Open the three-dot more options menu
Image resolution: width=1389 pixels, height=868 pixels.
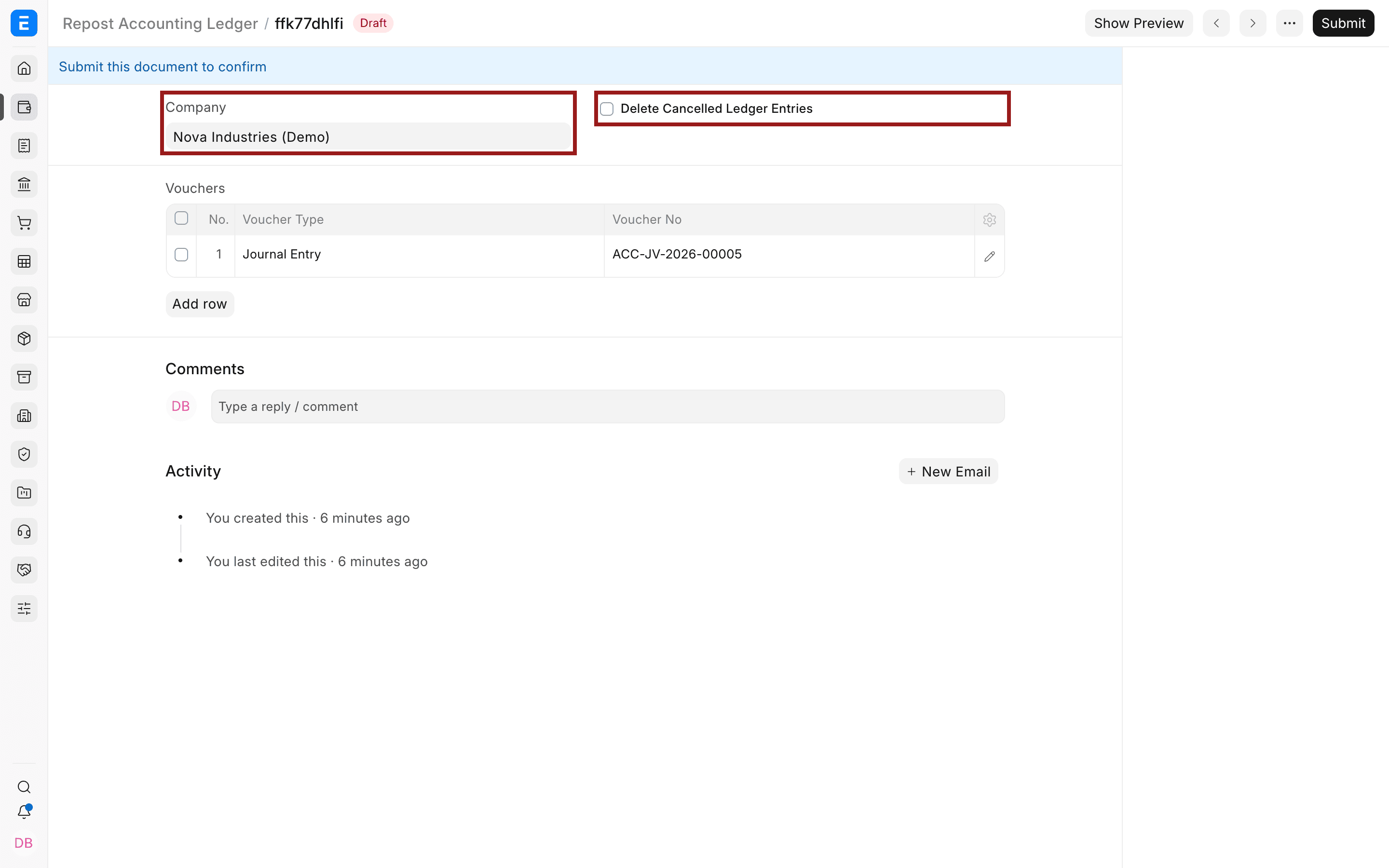[1289, 23]
